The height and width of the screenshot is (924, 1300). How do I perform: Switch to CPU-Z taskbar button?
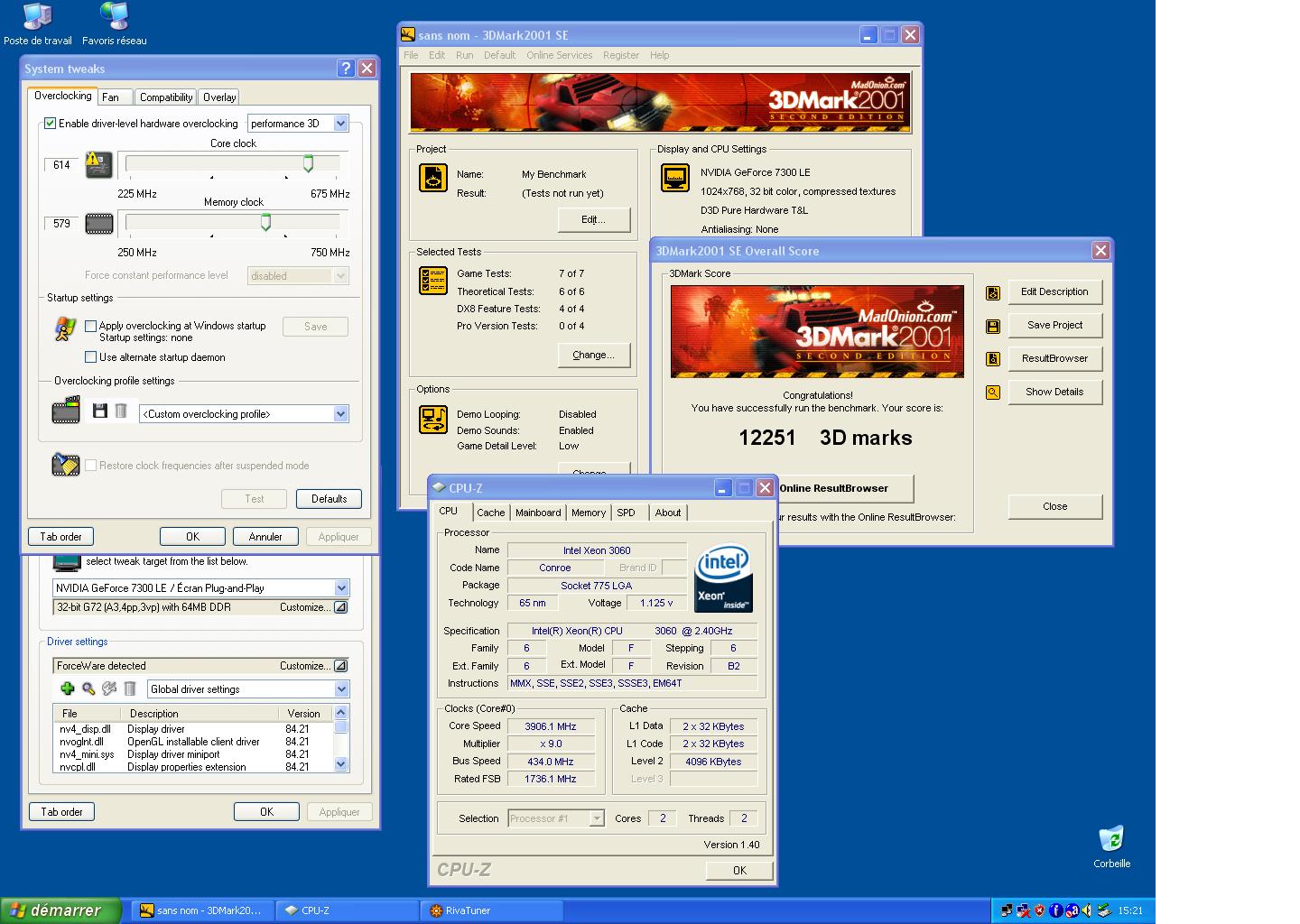(348, 910)
